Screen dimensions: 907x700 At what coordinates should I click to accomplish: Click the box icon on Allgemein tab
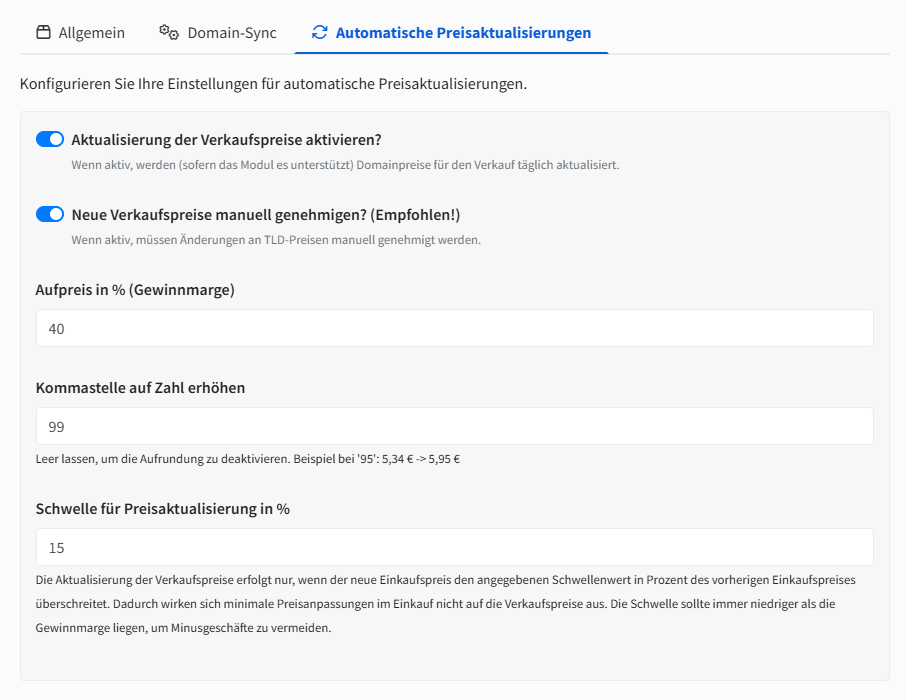43,33
